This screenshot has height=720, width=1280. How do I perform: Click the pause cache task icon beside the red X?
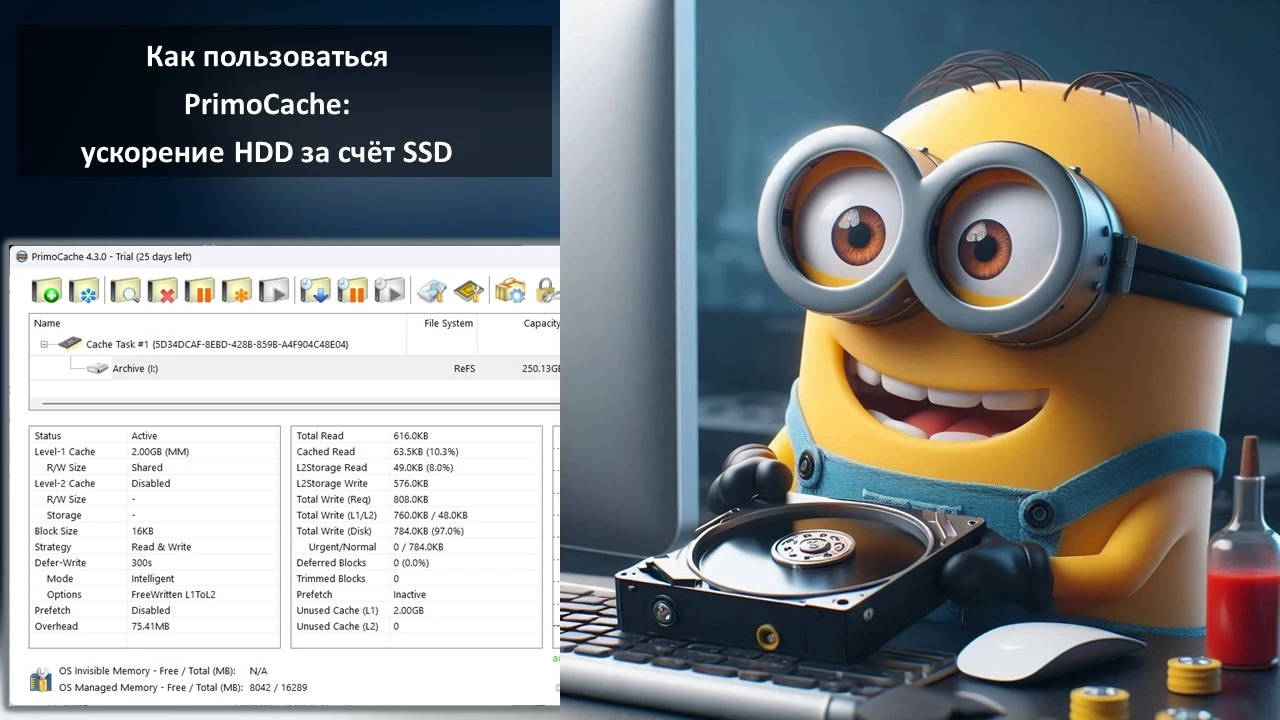(199, 291)
